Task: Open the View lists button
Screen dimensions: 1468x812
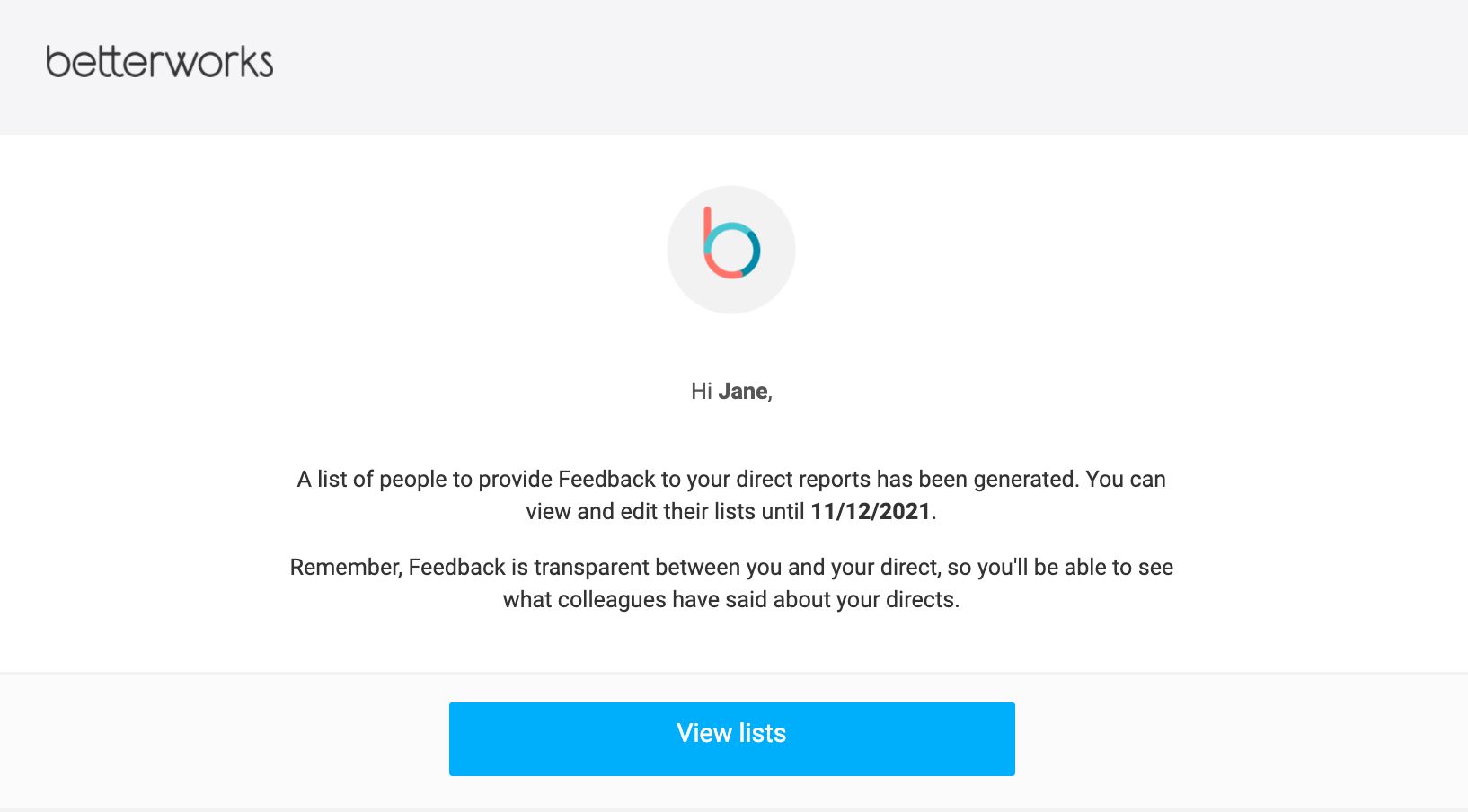Action: click(732, 739)
